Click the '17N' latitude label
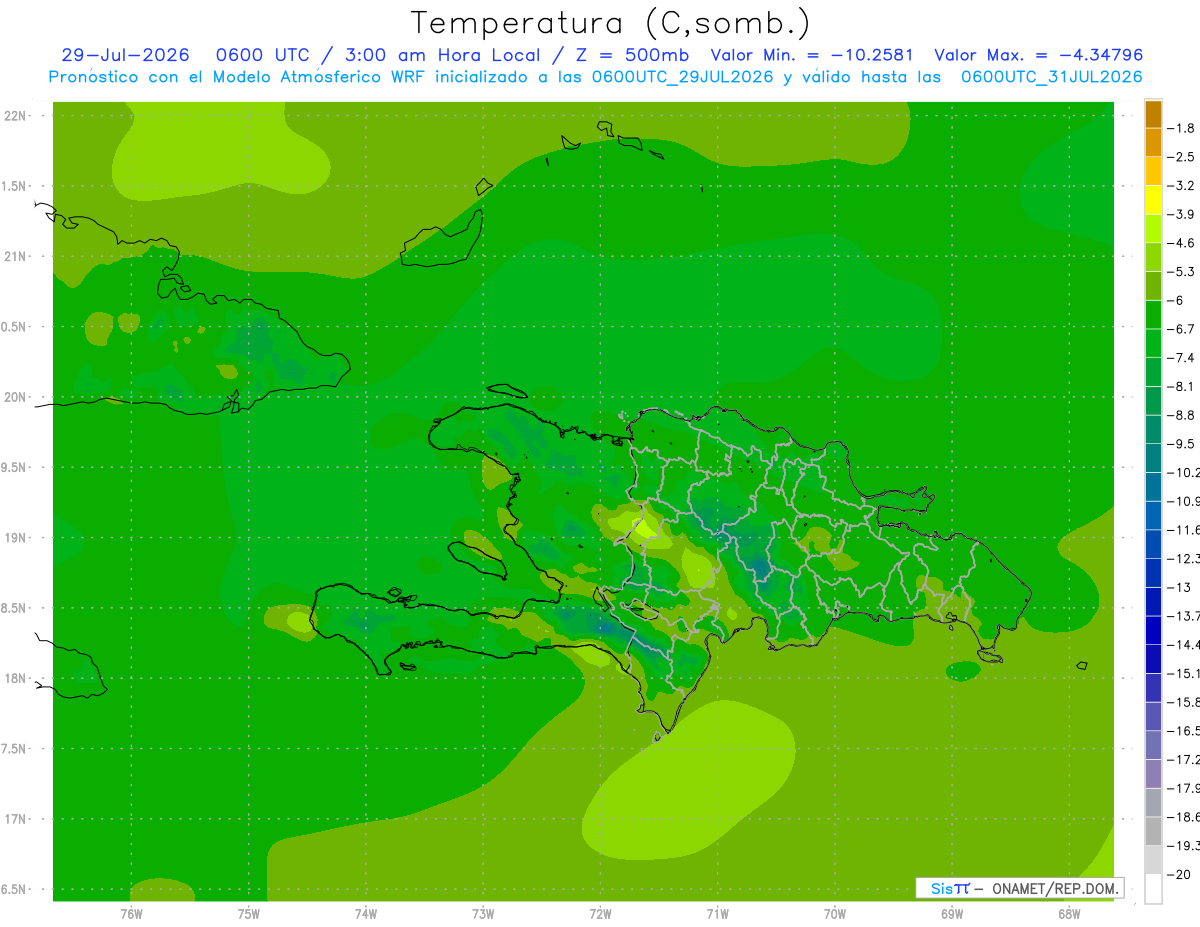The width and height of the screenshot is (1200, 927). [15, 819]
